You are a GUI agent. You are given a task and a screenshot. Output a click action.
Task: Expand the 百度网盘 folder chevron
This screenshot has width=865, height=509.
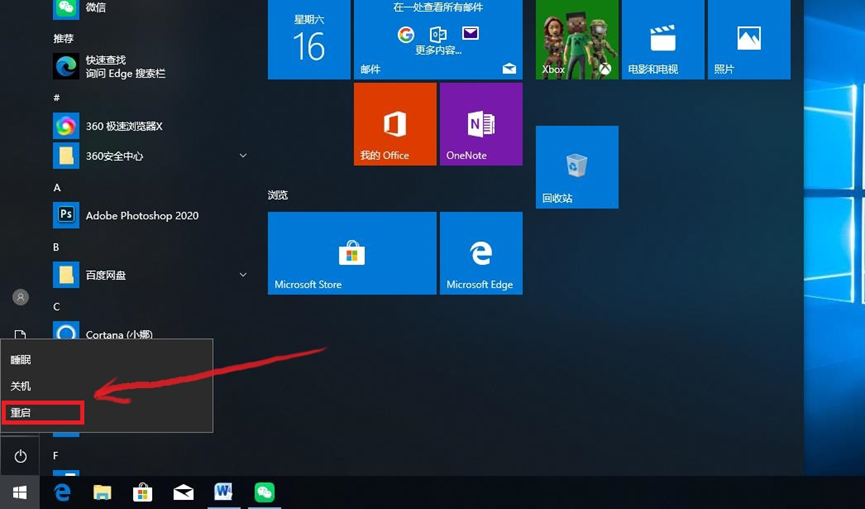(x=243, y=275)
